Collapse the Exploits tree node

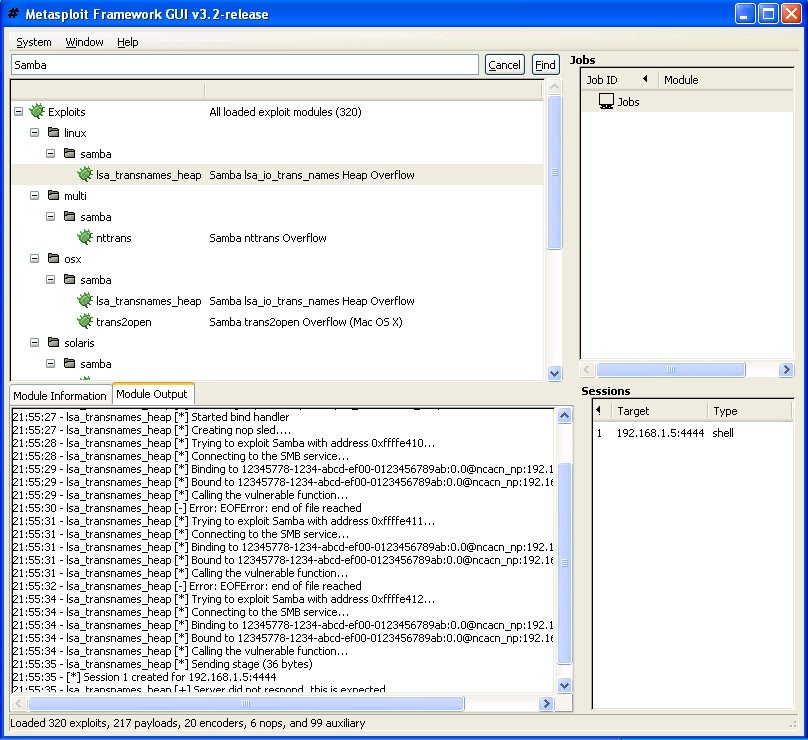tap(19, 111)
